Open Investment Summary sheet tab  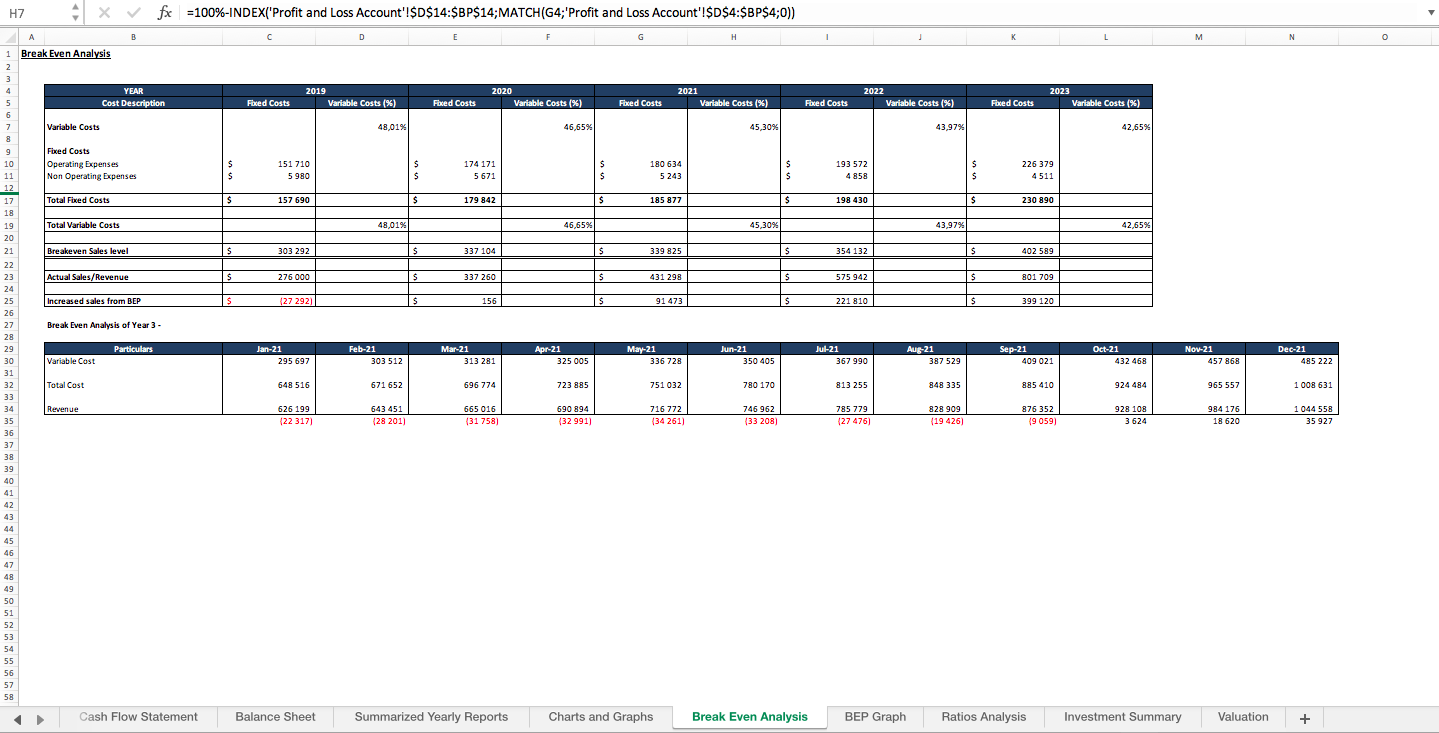pyautogui.click(x=1122, y=717)
